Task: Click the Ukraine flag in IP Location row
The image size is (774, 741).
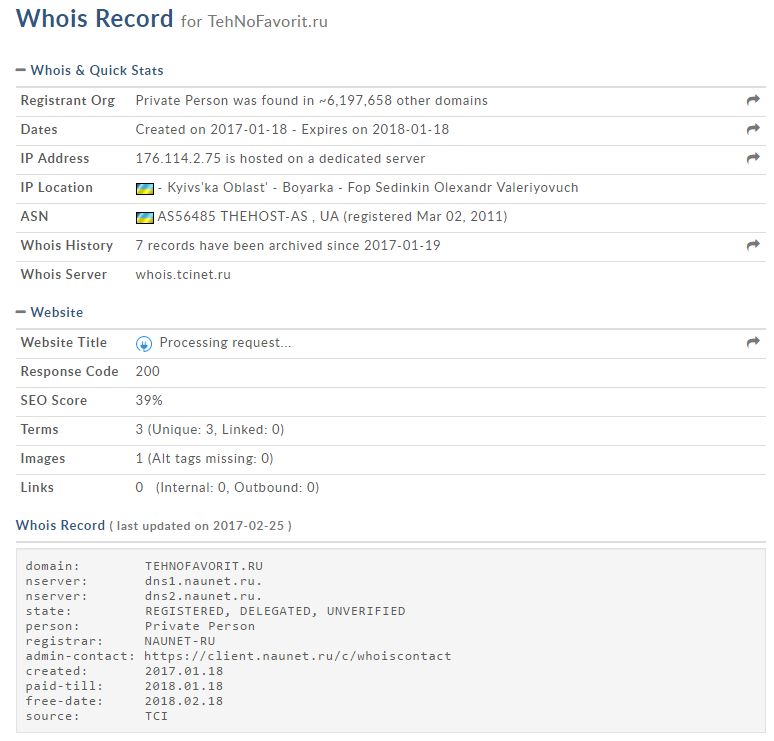Action: click(x=145, y=189)
